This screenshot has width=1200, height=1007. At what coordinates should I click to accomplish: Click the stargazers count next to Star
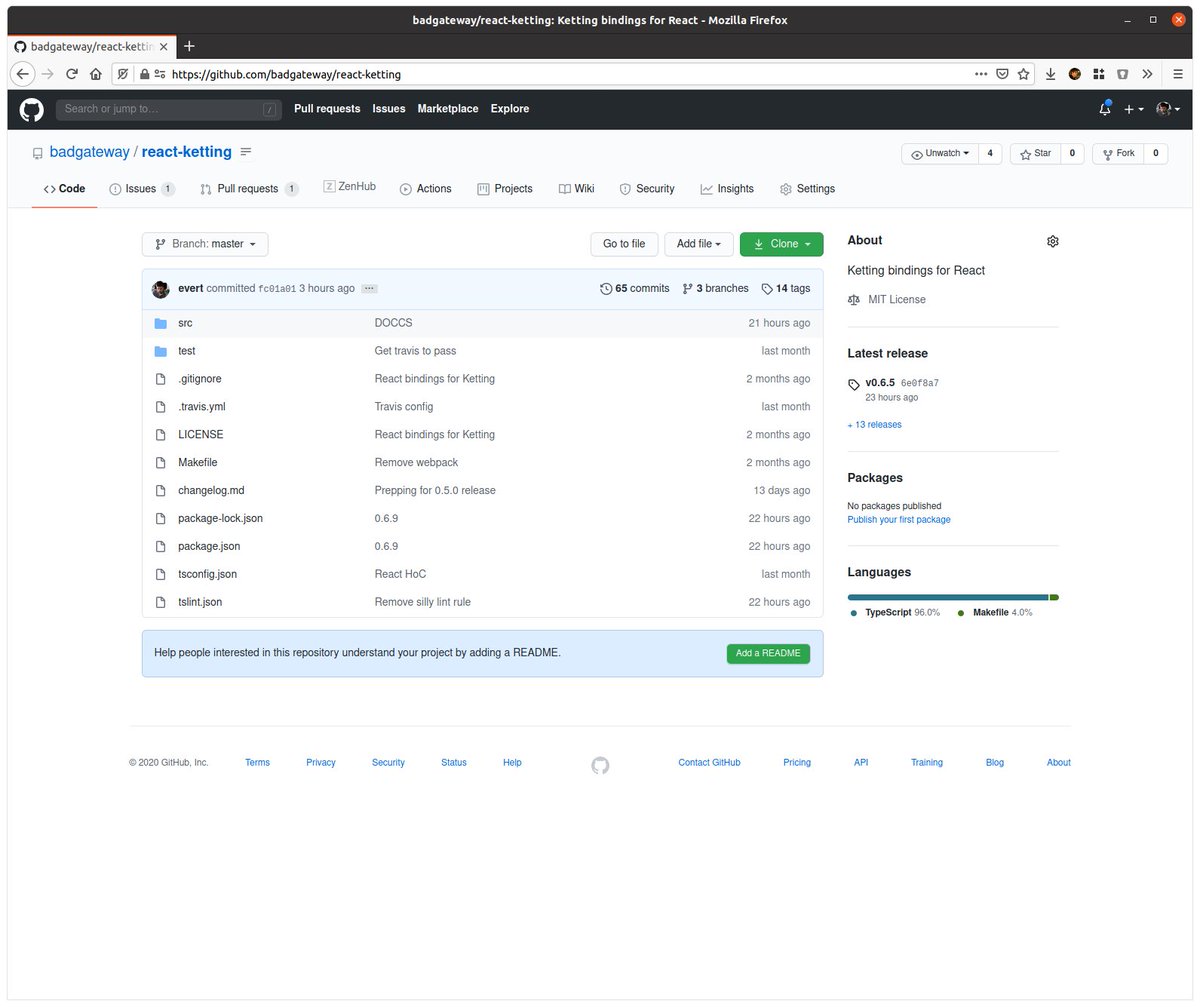[1072, 153]
